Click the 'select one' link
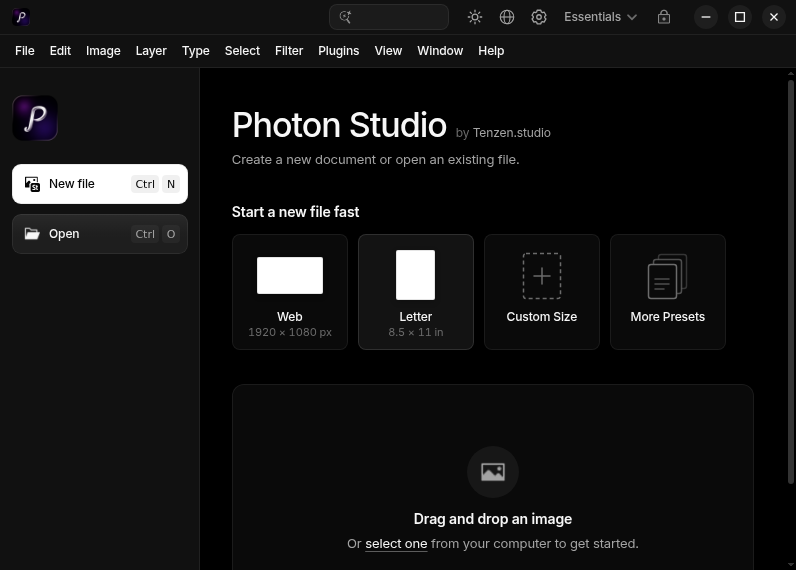Screen dimensions: 796x570 pyautogui.click(x=396, y=544)
